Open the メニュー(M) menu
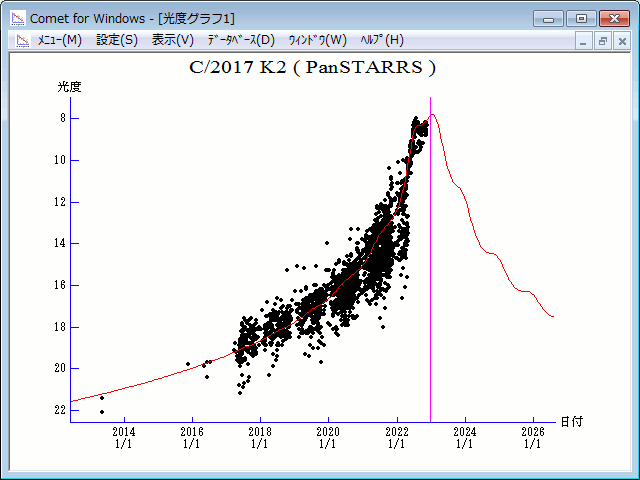Screen dimensions: 640x480 [x=60, y=40]
